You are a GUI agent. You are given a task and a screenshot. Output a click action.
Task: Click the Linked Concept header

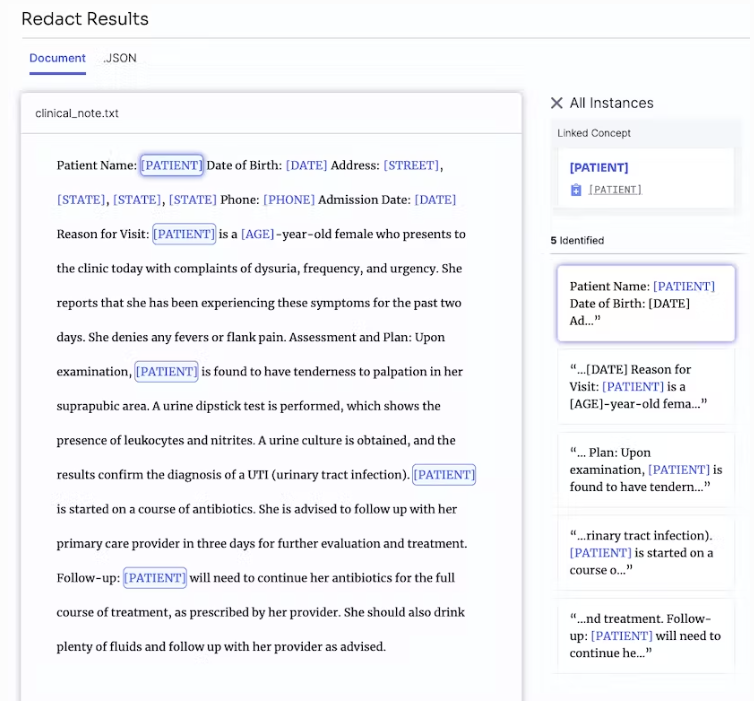click(x=594, y=133)
